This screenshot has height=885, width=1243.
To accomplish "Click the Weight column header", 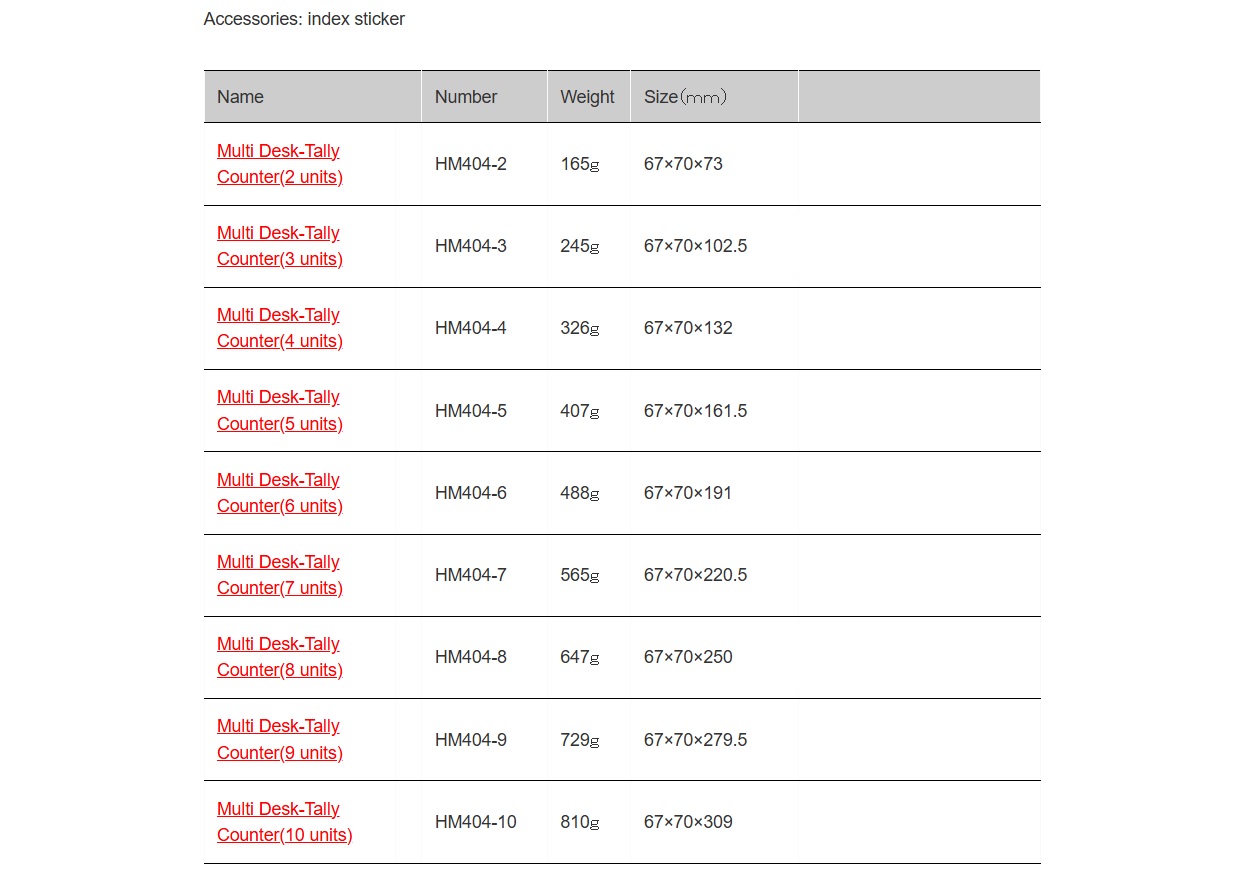I will (x=589, y=97).
